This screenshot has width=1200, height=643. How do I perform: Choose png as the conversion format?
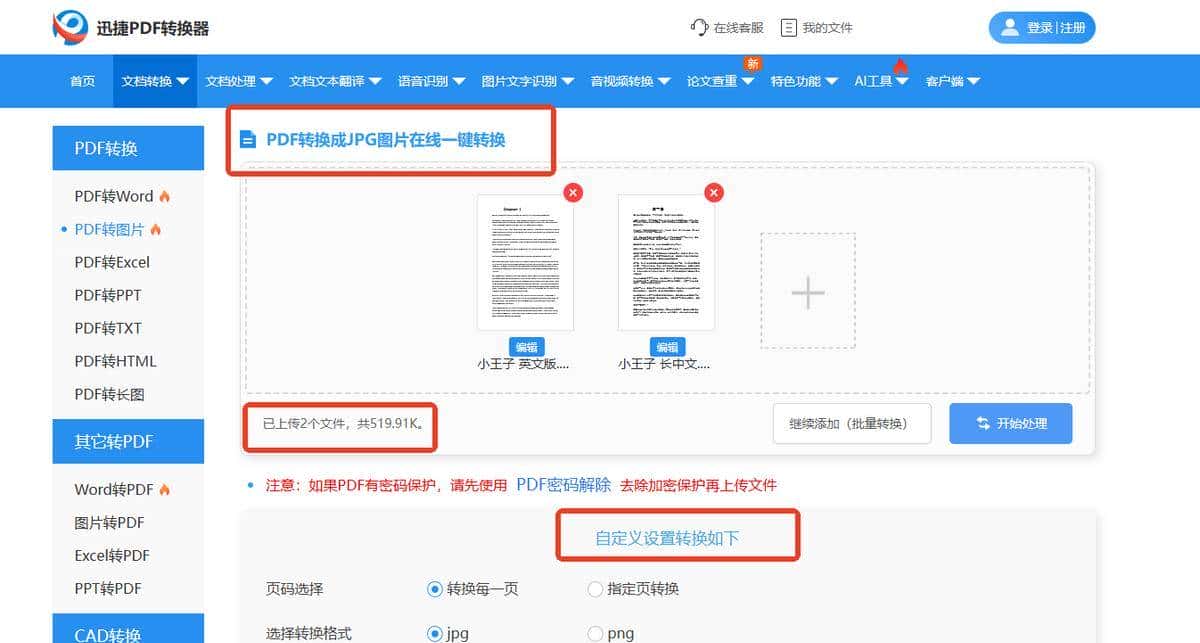(595, 632)
